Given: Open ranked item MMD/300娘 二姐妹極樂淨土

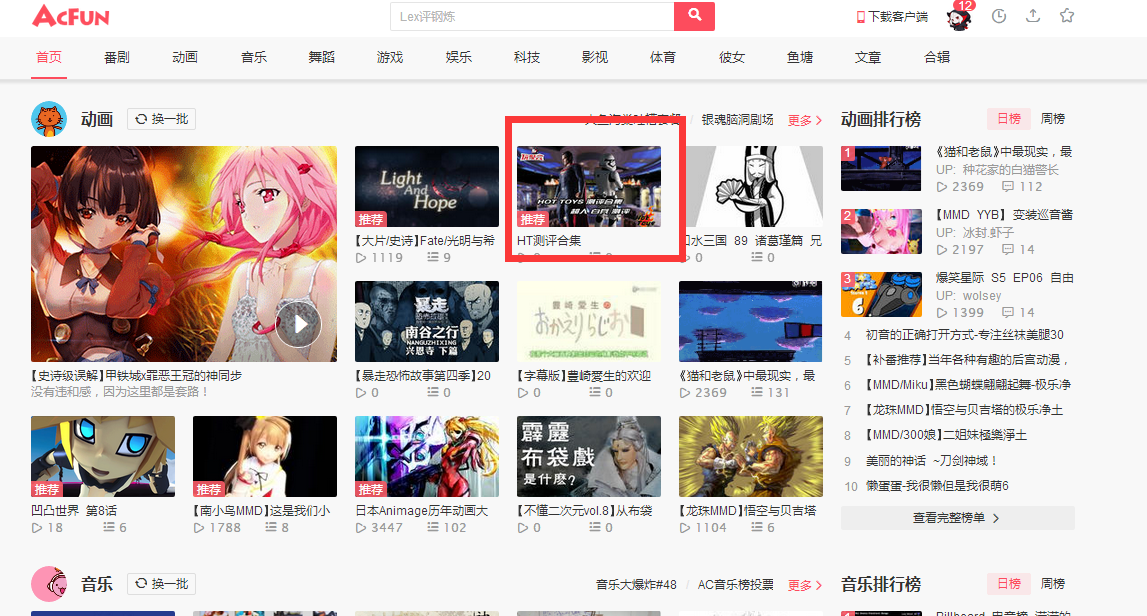Looking at the screenshot, I should [946, 435].
